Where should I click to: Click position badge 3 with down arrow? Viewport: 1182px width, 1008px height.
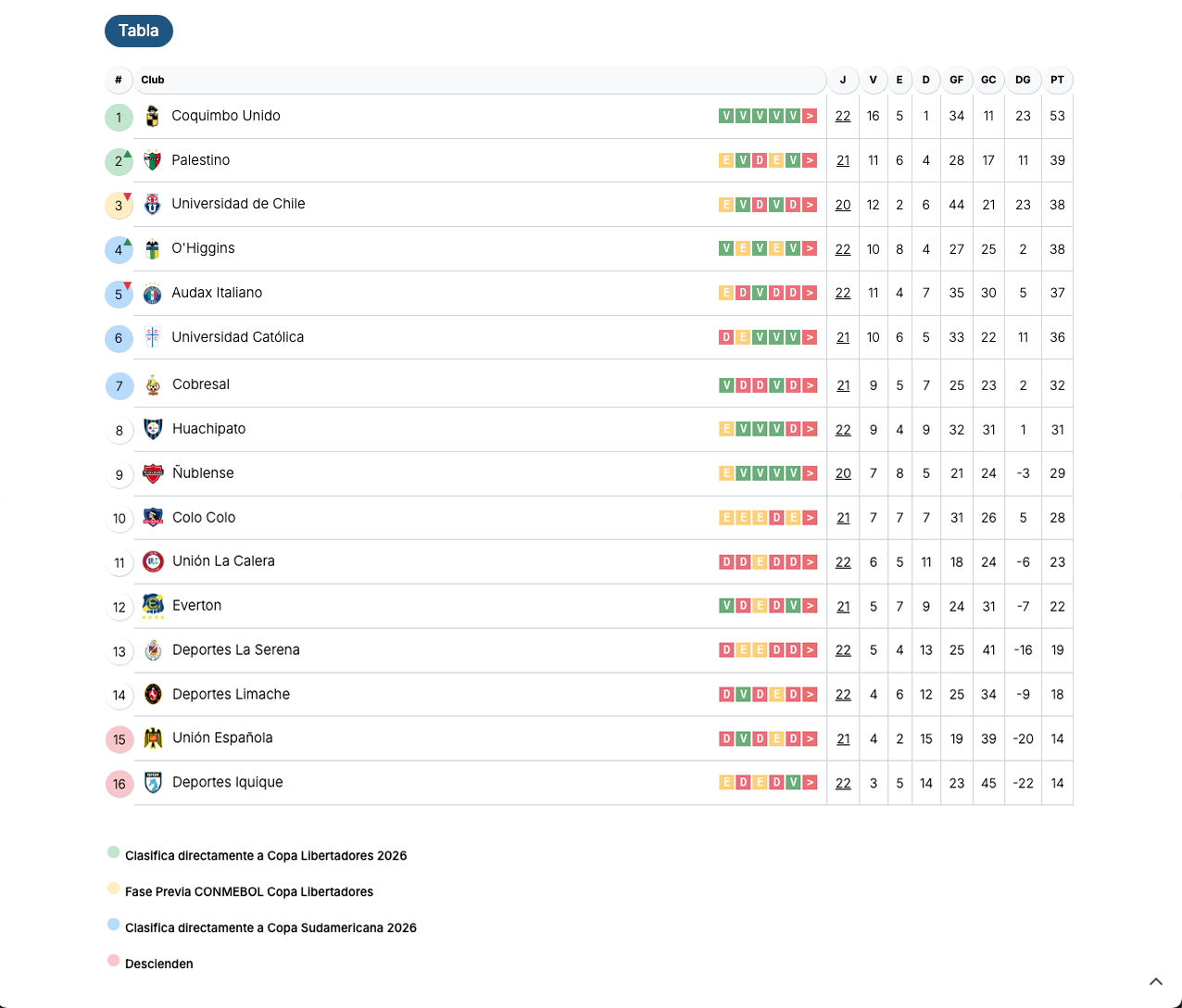pyautogui.click(x=119, y=206)
